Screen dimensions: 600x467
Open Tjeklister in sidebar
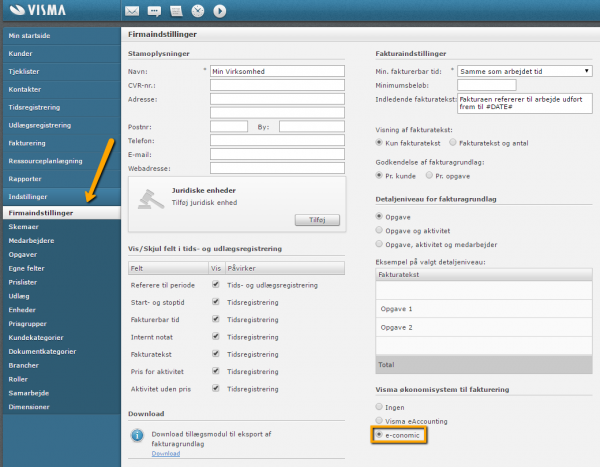(62, 72)
